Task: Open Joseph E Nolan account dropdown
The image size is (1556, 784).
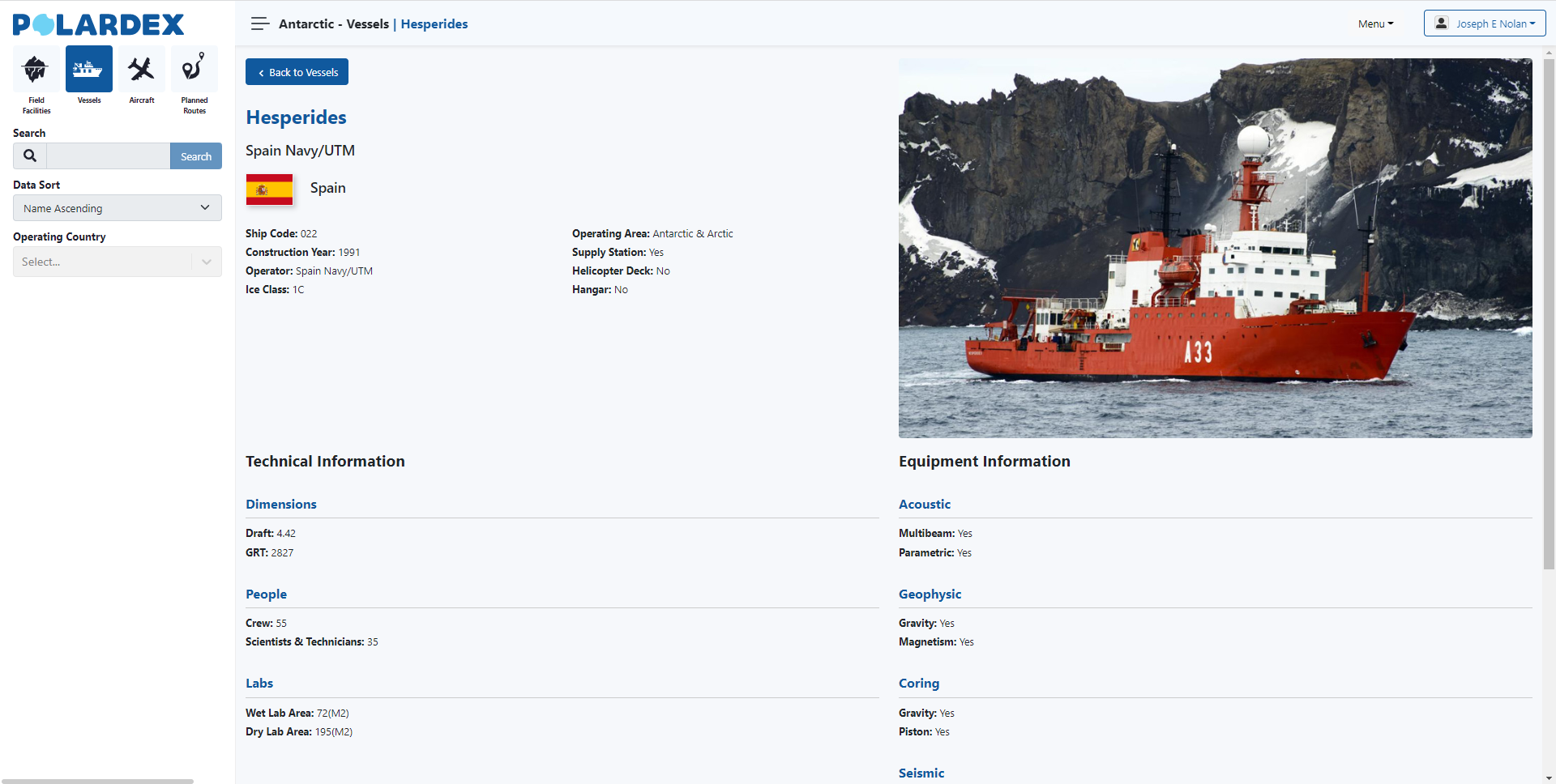Action: [1485, 23]
